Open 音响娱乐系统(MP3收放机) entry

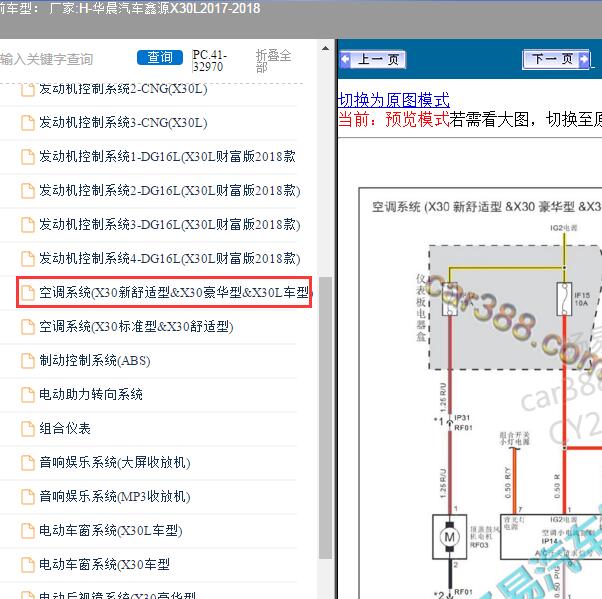point(115,496)
